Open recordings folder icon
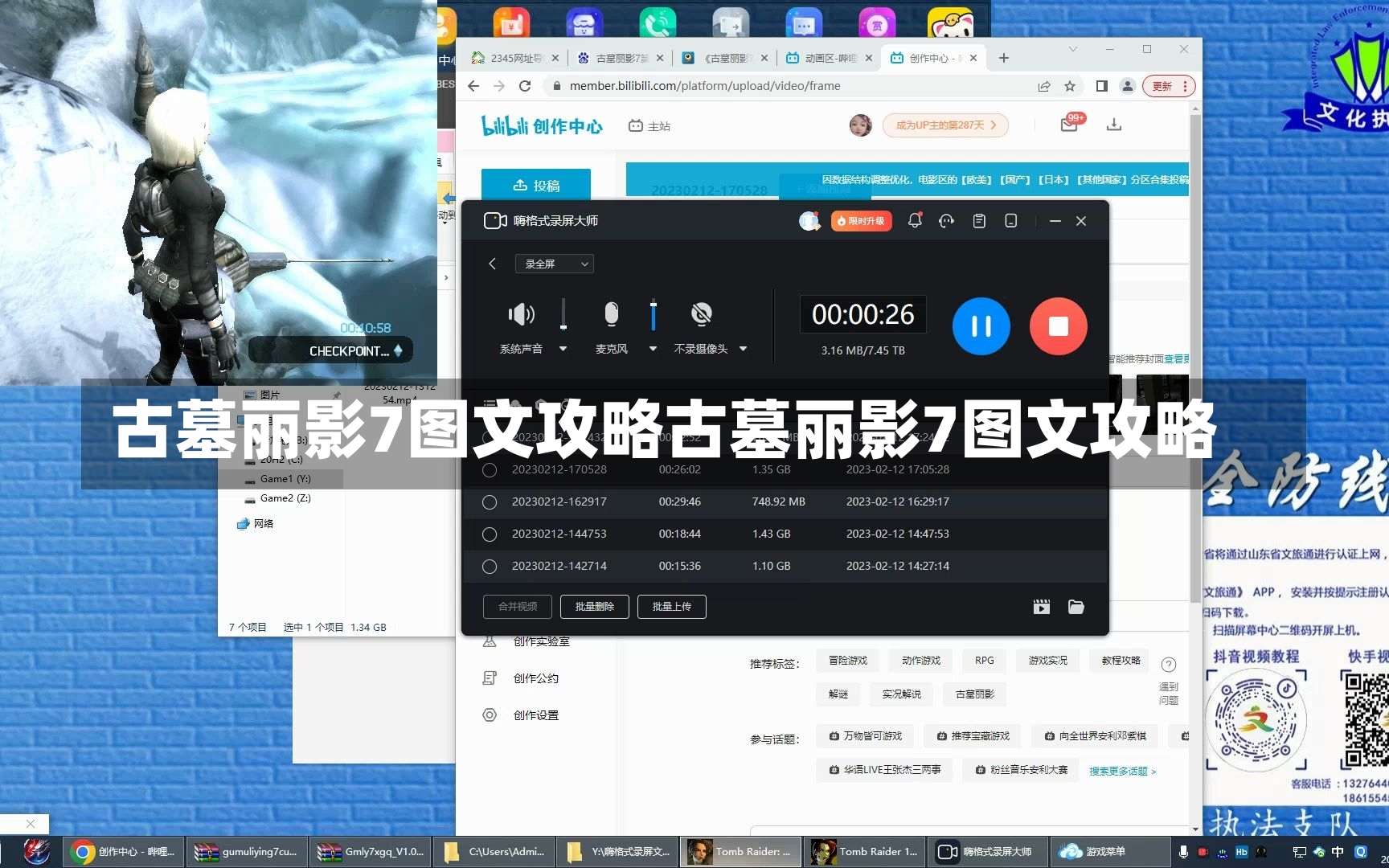 click(1076, 607)
